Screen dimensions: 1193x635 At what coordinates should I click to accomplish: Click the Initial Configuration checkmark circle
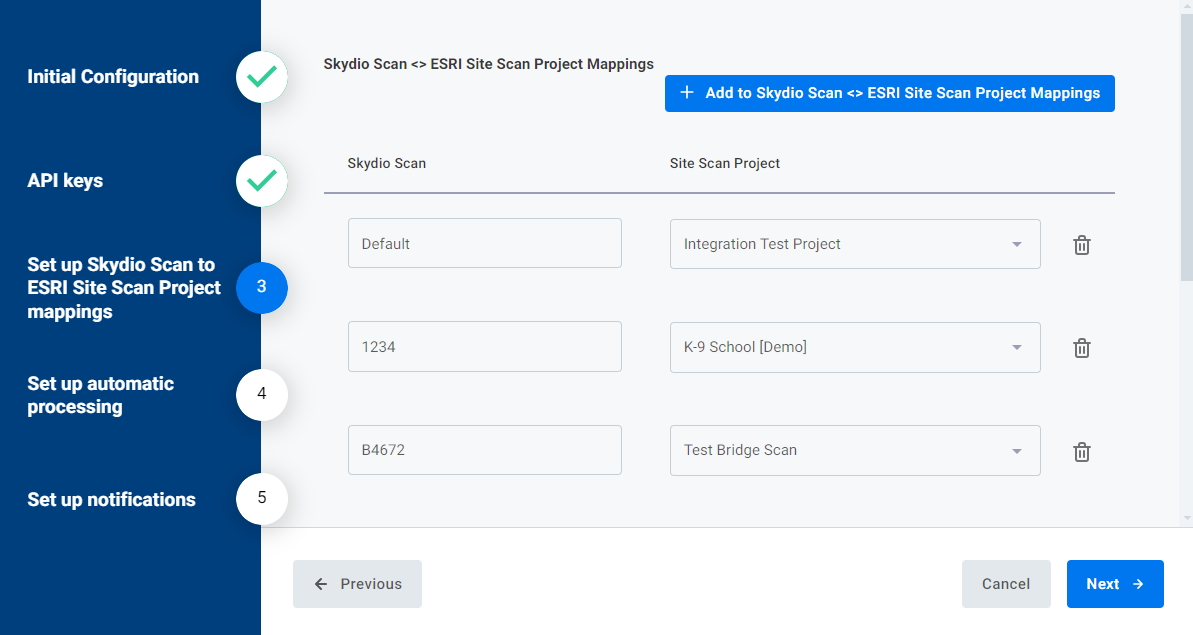[262, 77]
